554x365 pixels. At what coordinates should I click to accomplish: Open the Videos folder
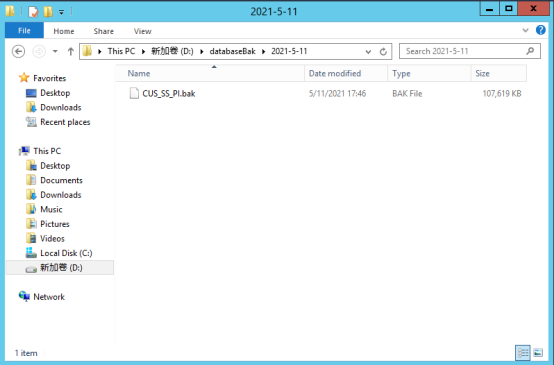click(52, 239)
